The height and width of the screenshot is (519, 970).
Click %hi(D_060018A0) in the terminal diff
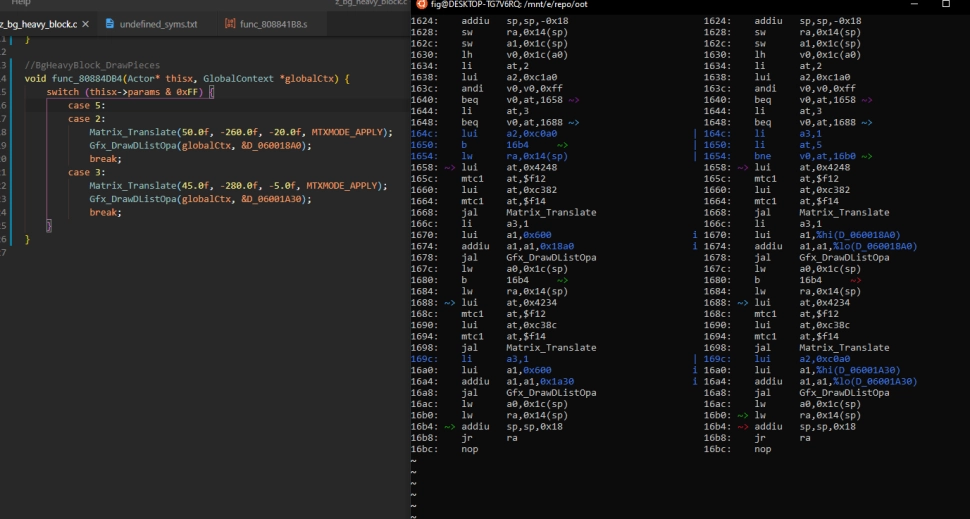point(858,235)
